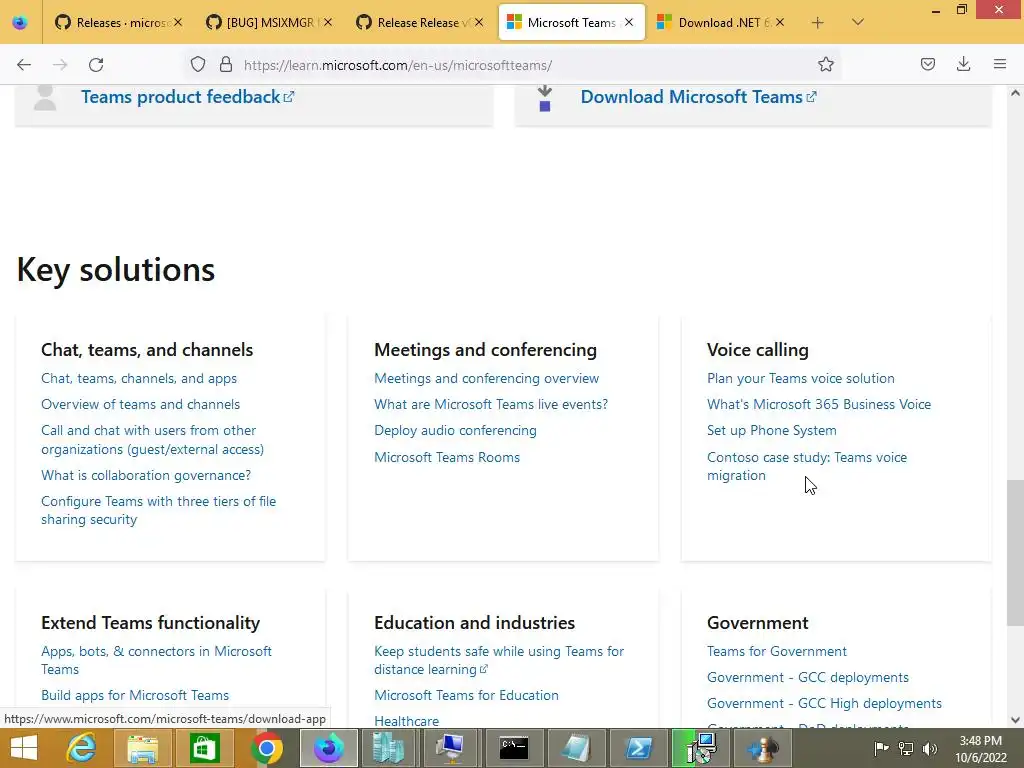
Task: Open Overview of teams and channels
Action: [140, 404]
